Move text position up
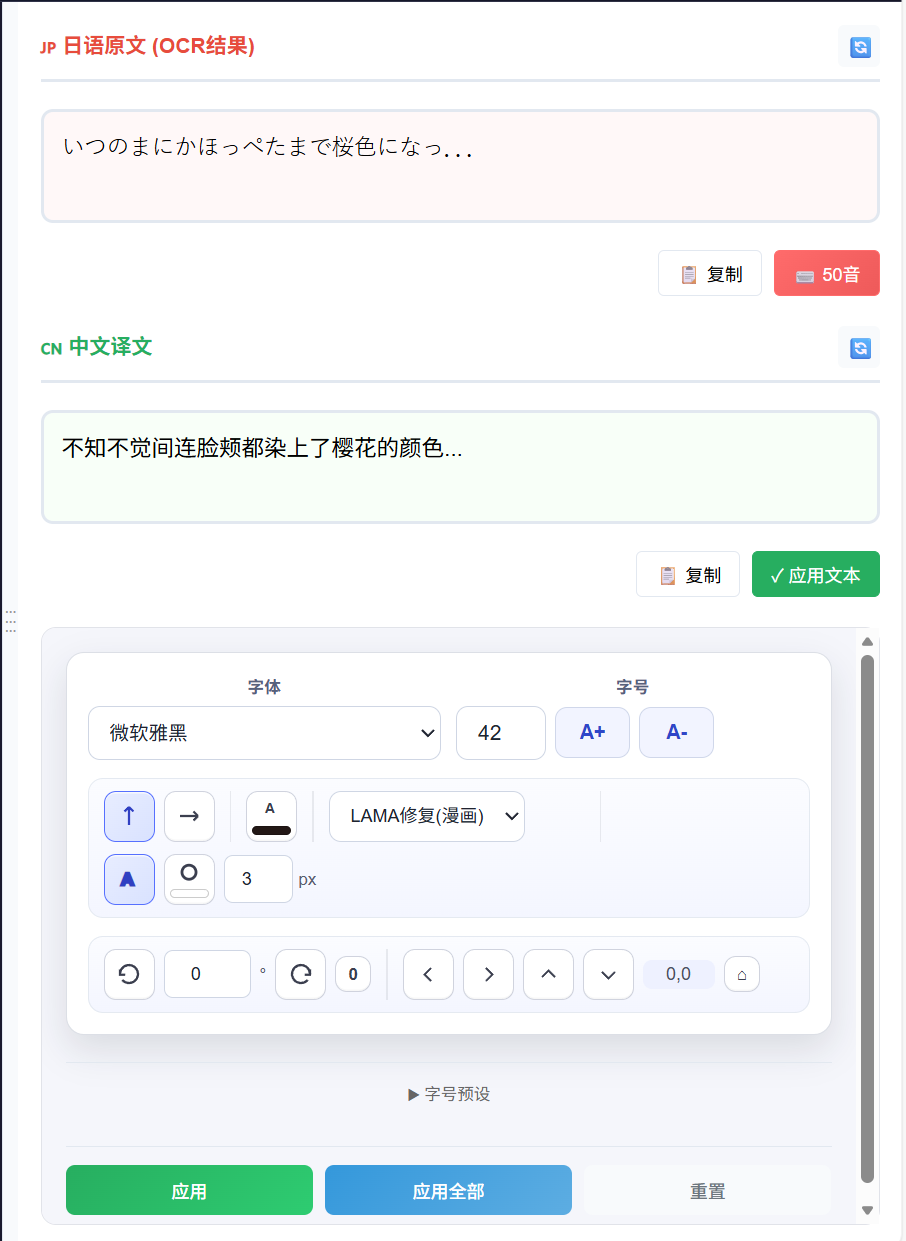This screenshot has width=906, height=1241. 548,974
